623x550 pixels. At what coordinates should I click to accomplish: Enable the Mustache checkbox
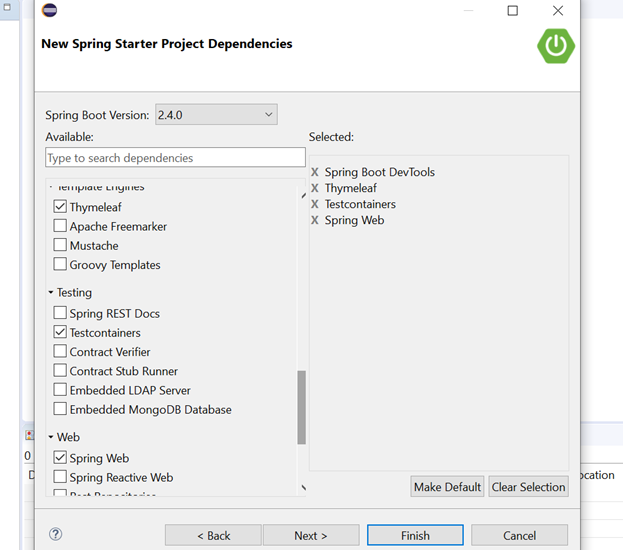point(60,245)
